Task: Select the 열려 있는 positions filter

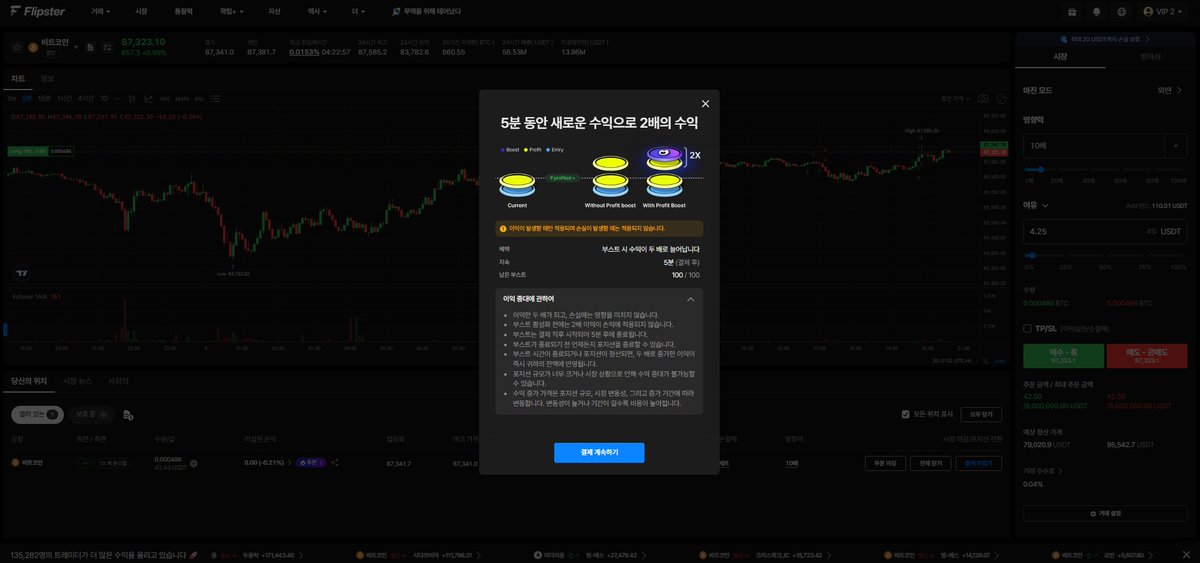Action: (x=35, y=414)
